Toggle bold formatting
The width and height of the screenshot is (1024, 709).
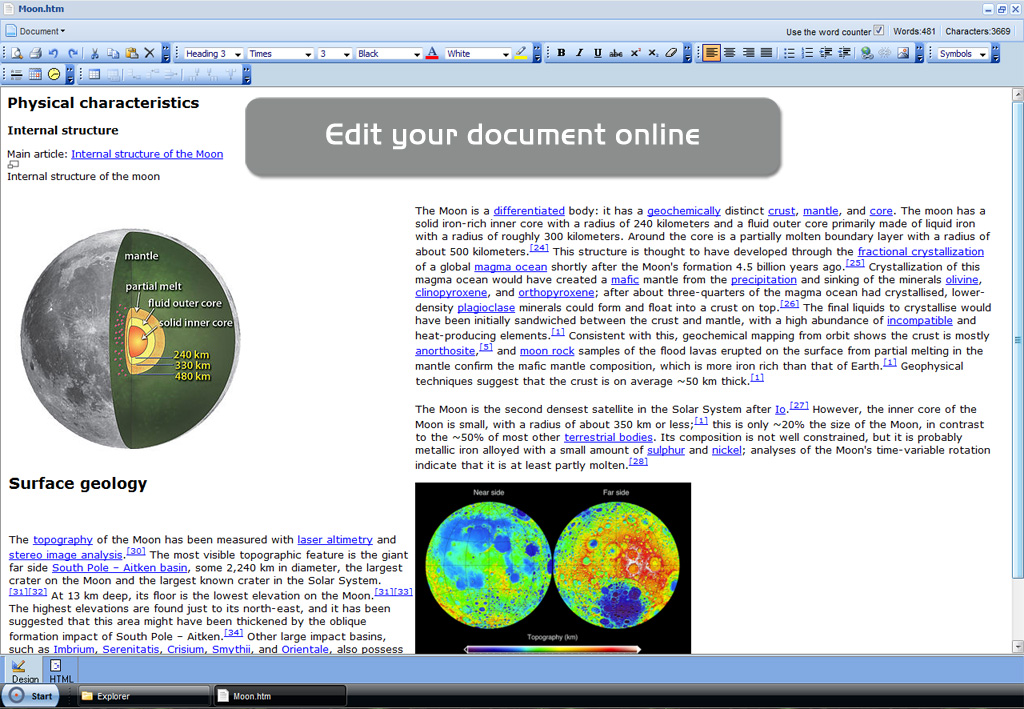[x=561, y=53]
